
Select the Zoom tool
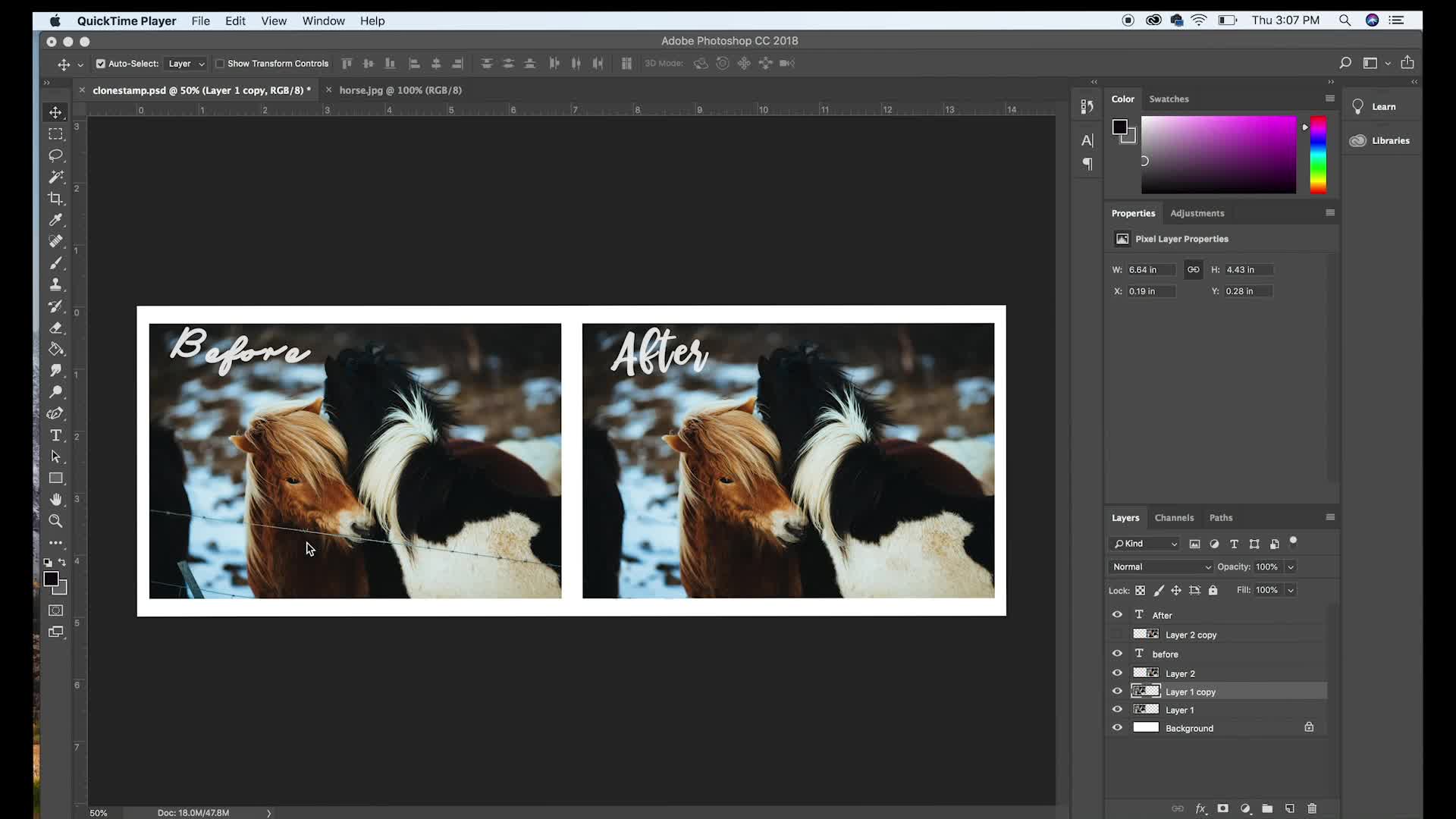pyautogui.click(x=55, y=521)
